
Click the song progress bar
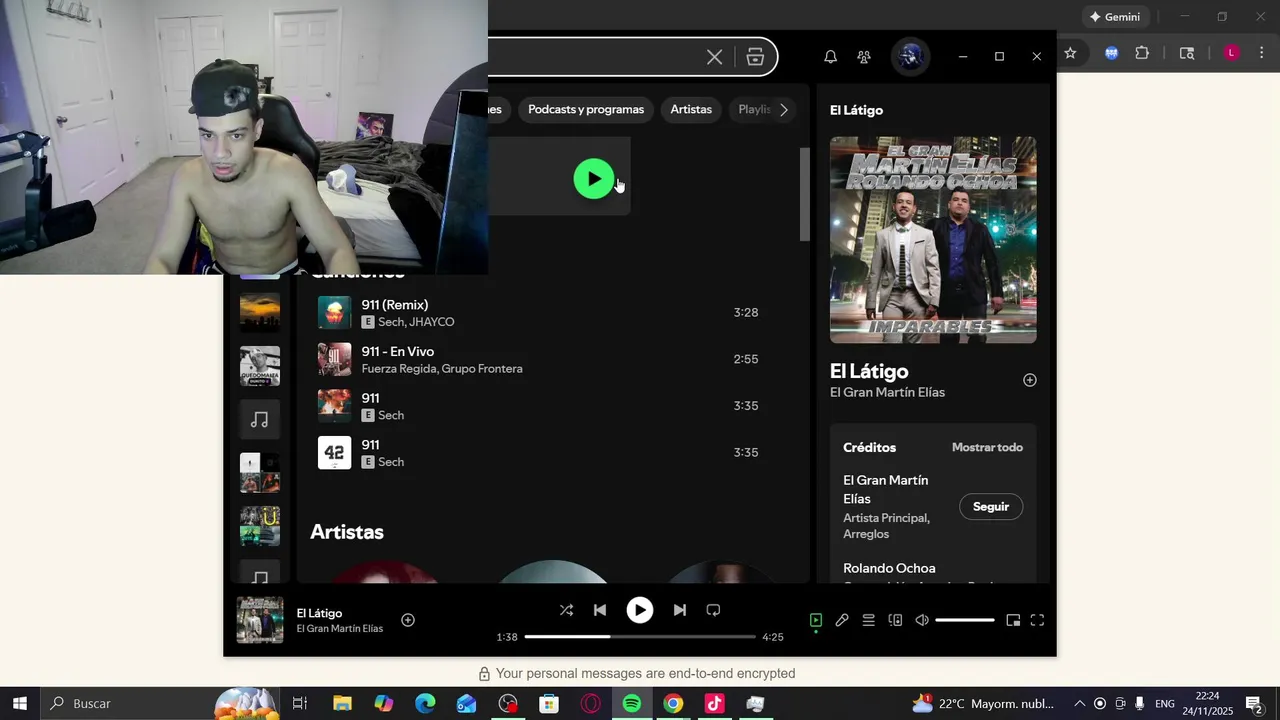pos(640,637)
